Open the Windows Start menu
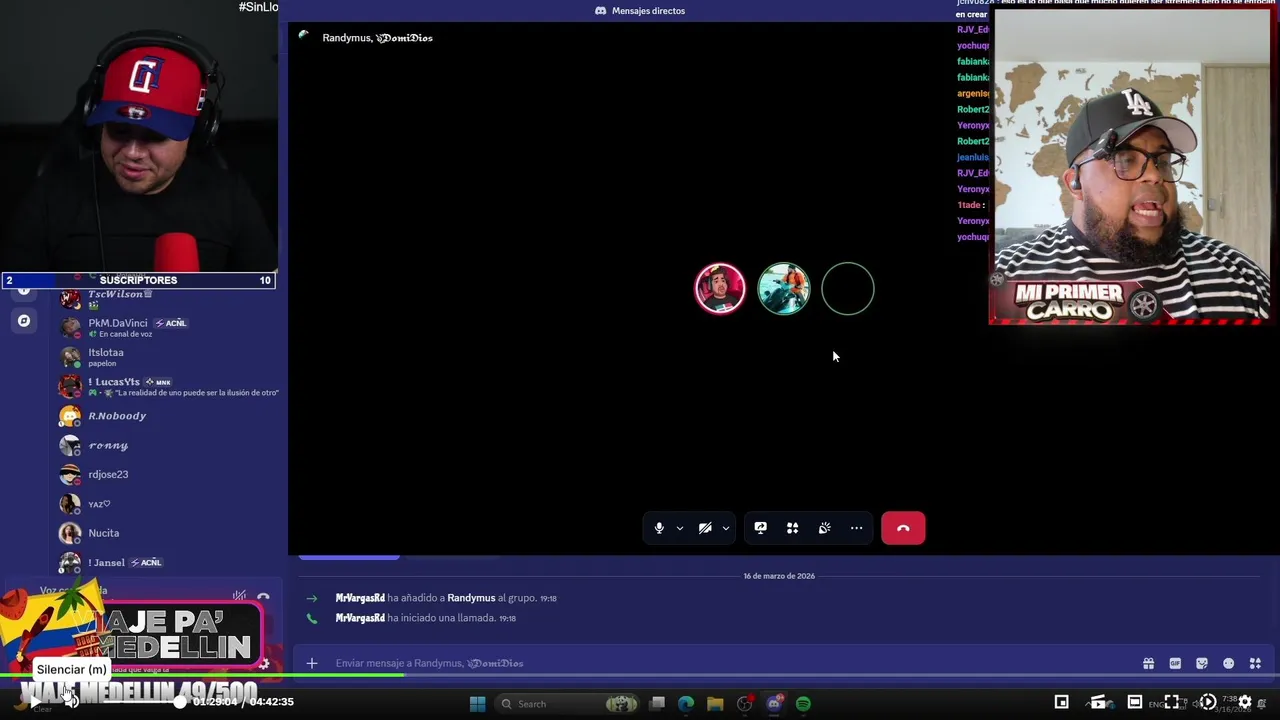The width and height of the screenshot is (1280, 720). pos(477,704)
